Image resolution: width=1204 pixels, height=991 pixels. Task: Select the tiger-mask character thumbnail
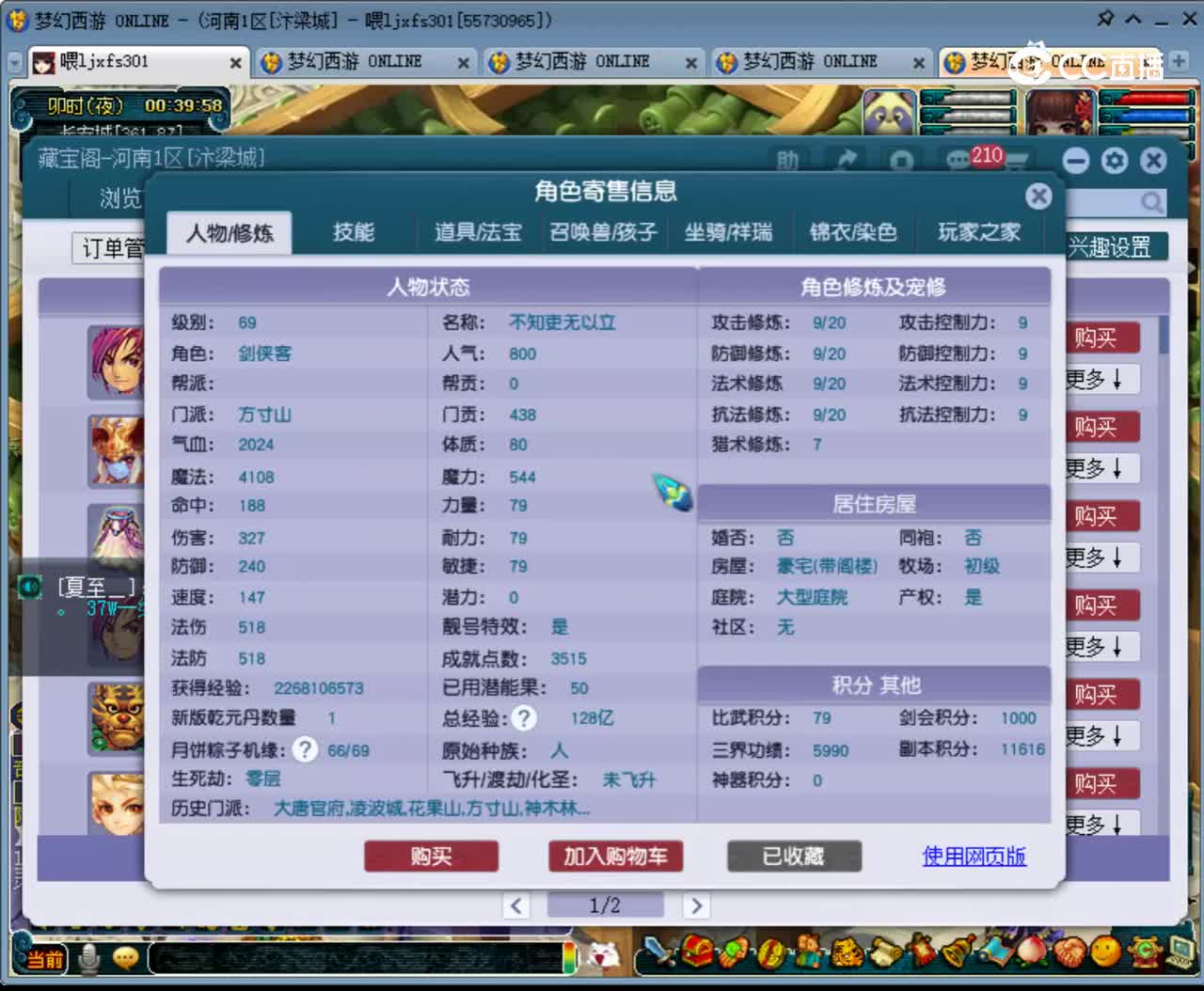[x=116, y=717]
